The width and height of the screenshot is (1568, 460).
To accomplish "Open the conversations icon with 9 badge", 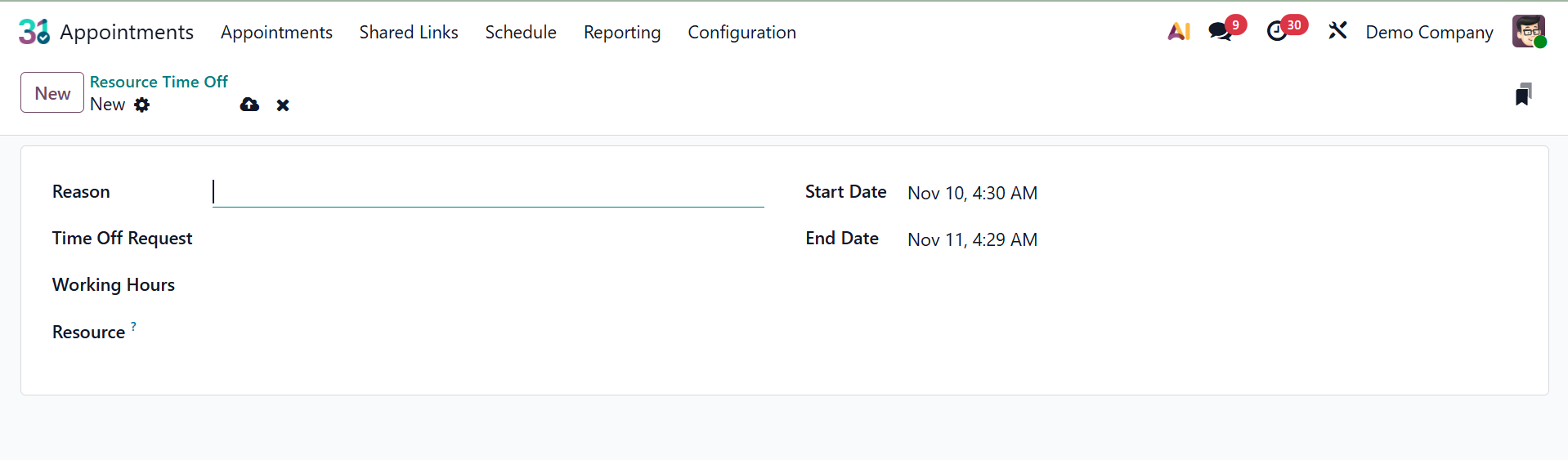I will [1221, 32].
